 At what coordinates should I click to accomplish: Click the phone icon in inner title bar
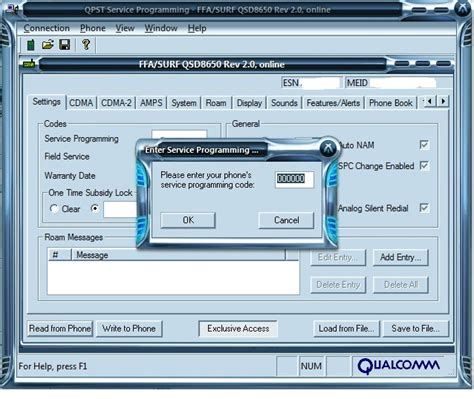(29, 64)
